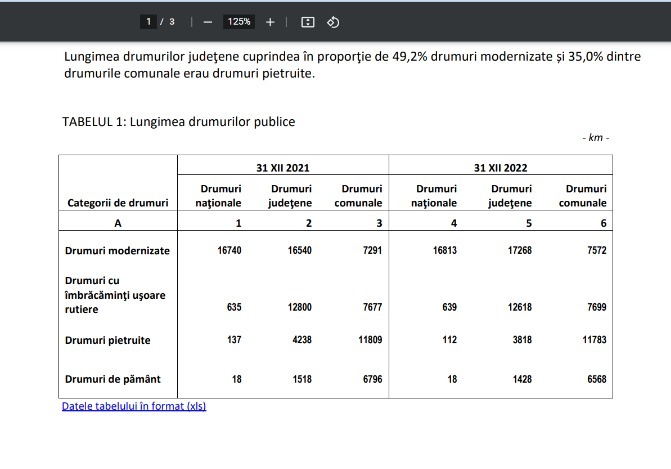This screenshot has height=469, width=671.
Task: Click the value 6568 cell
Action: point(597,379)
